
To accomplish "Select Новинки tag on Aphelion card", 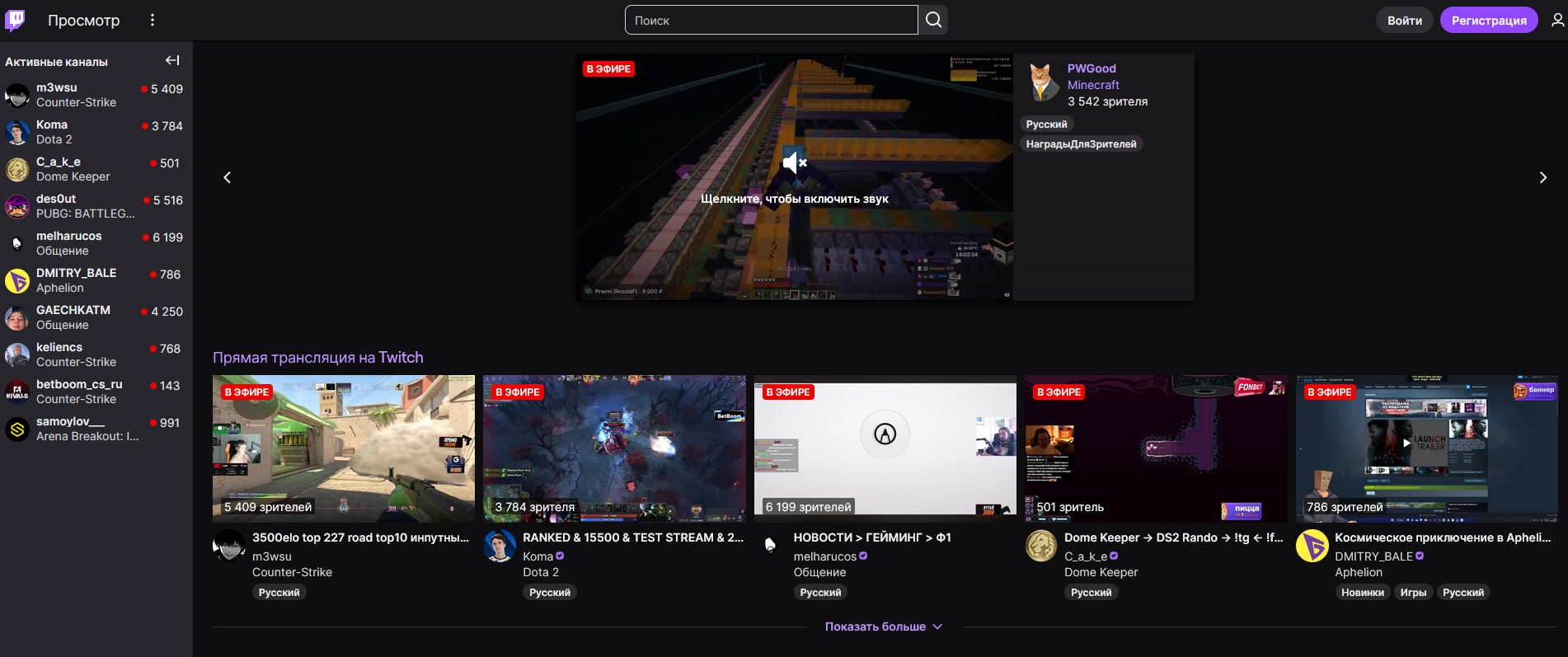I will click(1363, 593).
